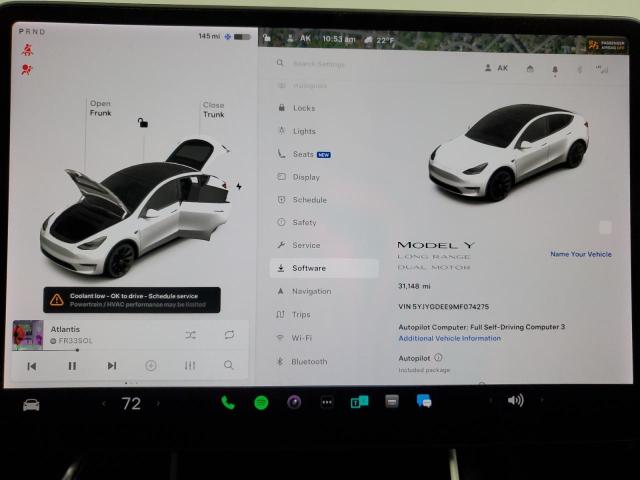The image size is (640, 480).
Task: Tap the upper red seatbelt warning icon
Action: (x=27, y=50)
